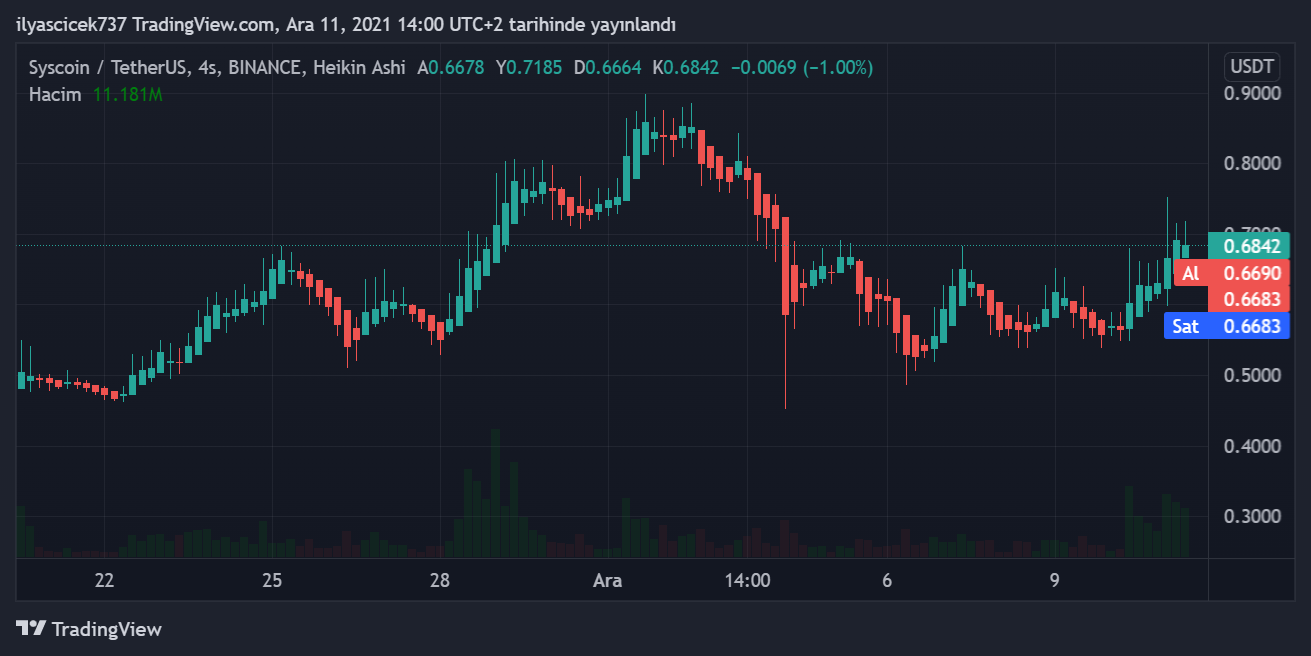Open the USDT currency selector
1311x656 pixels.
point(1251,67)
